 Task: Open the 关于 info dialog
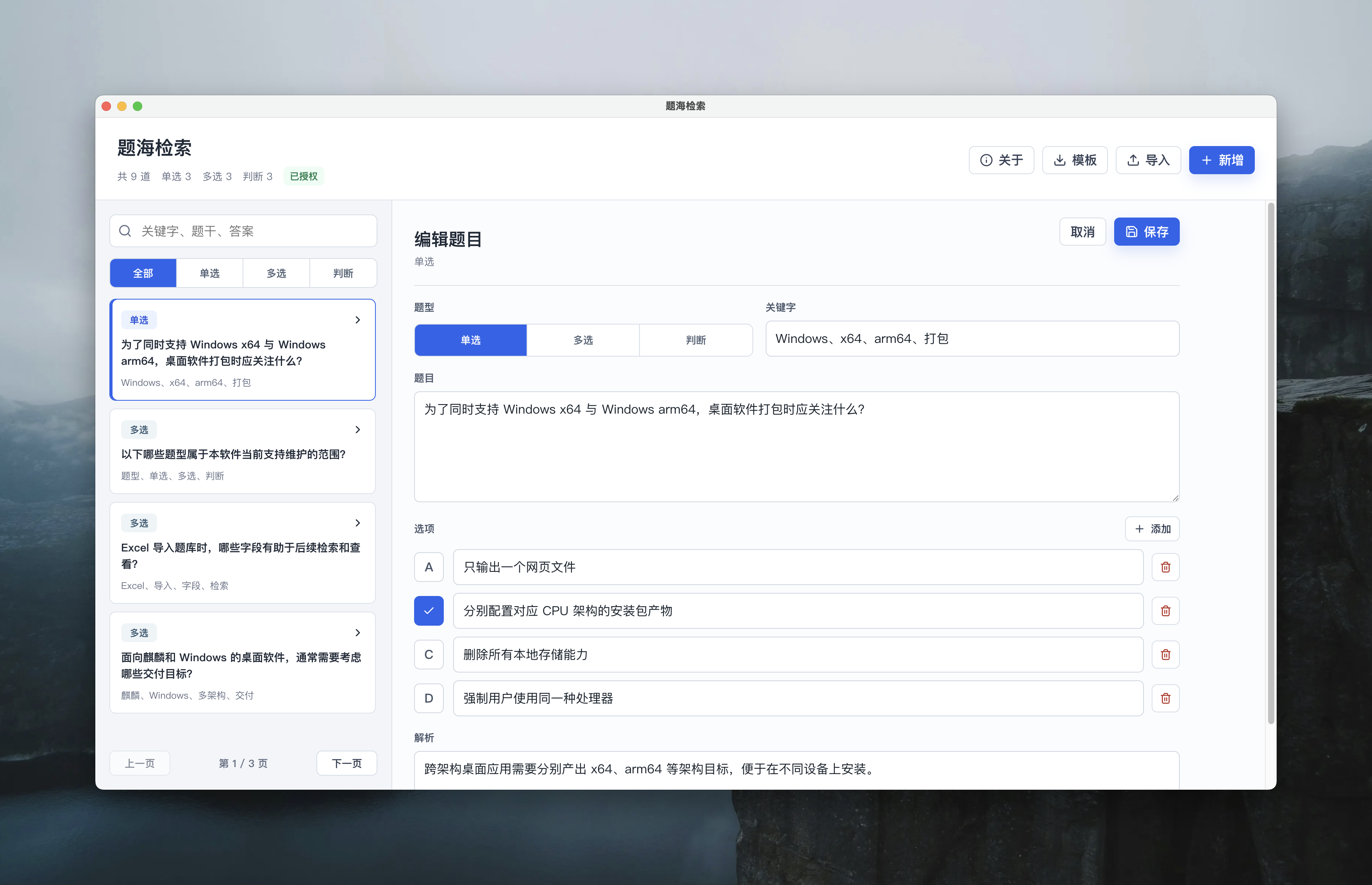(x=1001, y=160)
